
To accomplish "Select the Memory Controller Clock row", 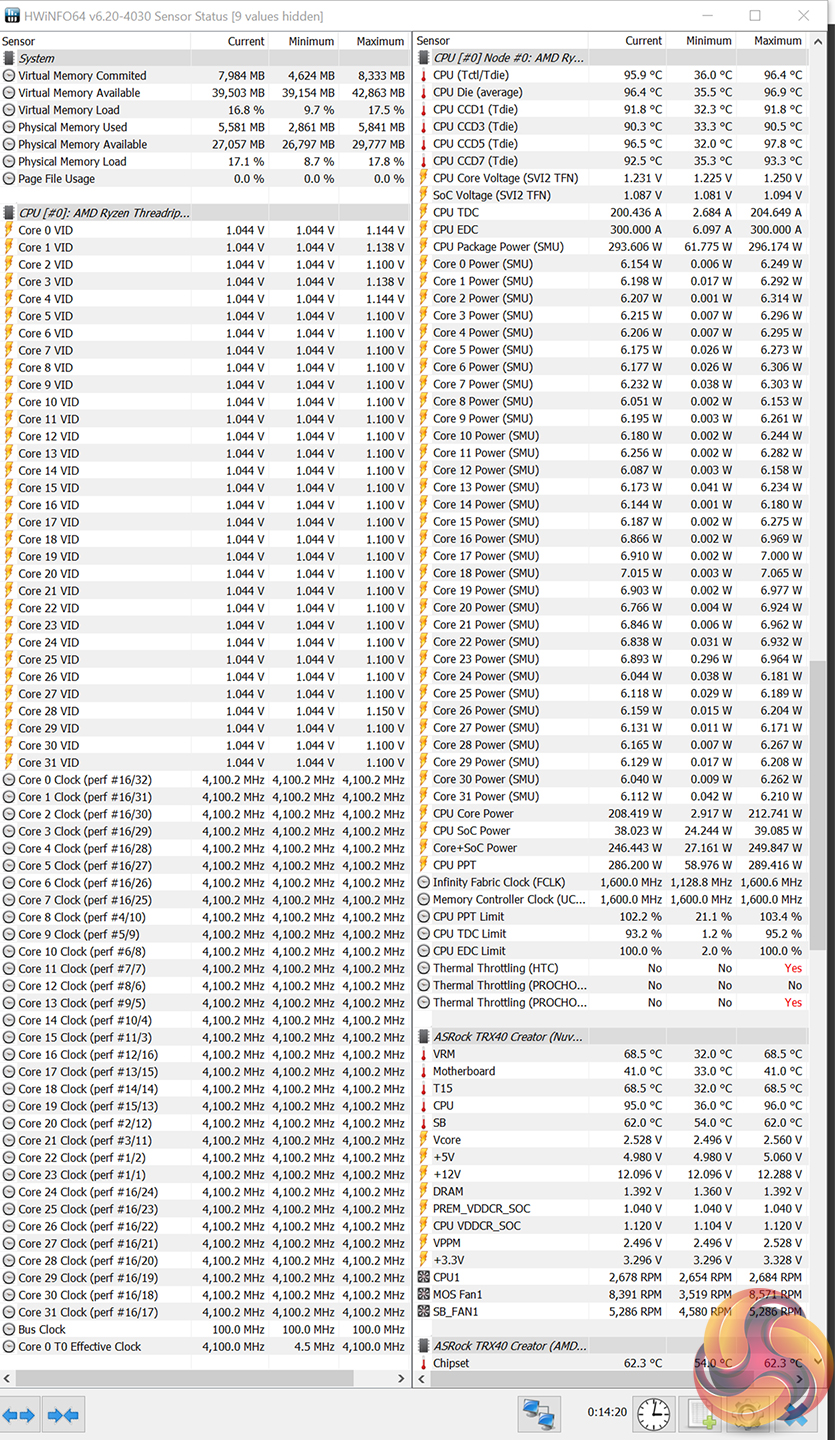I will coord(611,900).
